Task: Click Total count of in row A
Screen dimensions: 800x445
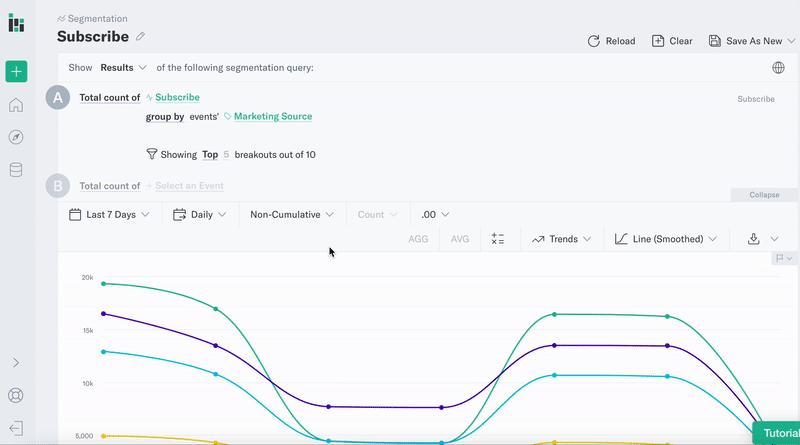Action: (x=110, y=97)
